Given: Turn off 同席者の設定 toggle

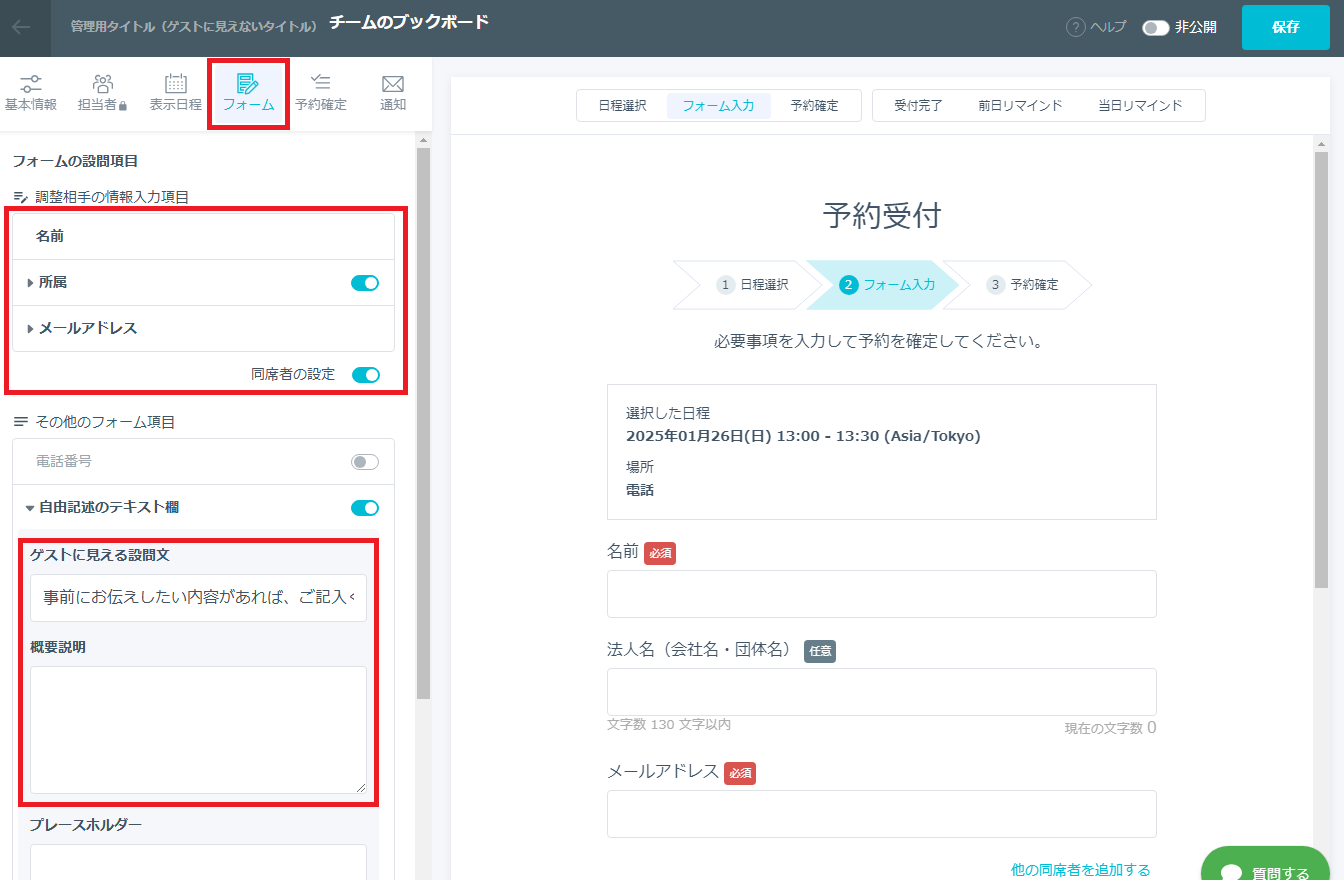Looking at the screenshot, I should point(366,375).
